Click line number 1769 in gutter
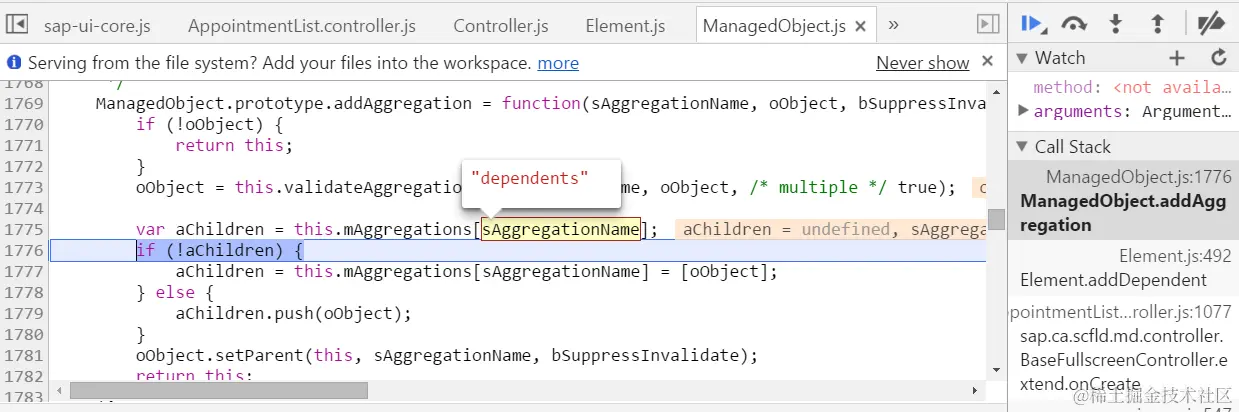The image size is (1239, 412). tap(23, 103)
